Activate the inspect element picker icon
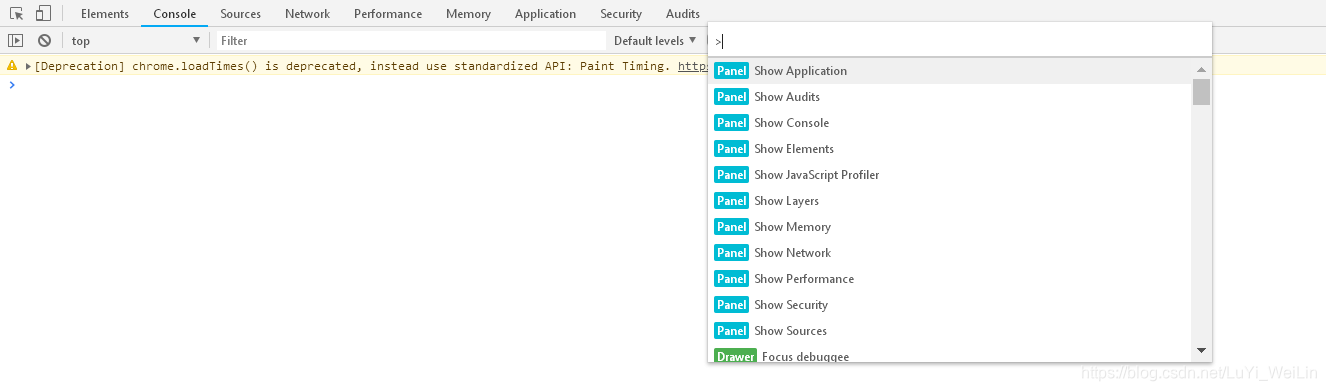This screenshot has height=391, width=1326. pyautogui.click(x=17, y=14)
